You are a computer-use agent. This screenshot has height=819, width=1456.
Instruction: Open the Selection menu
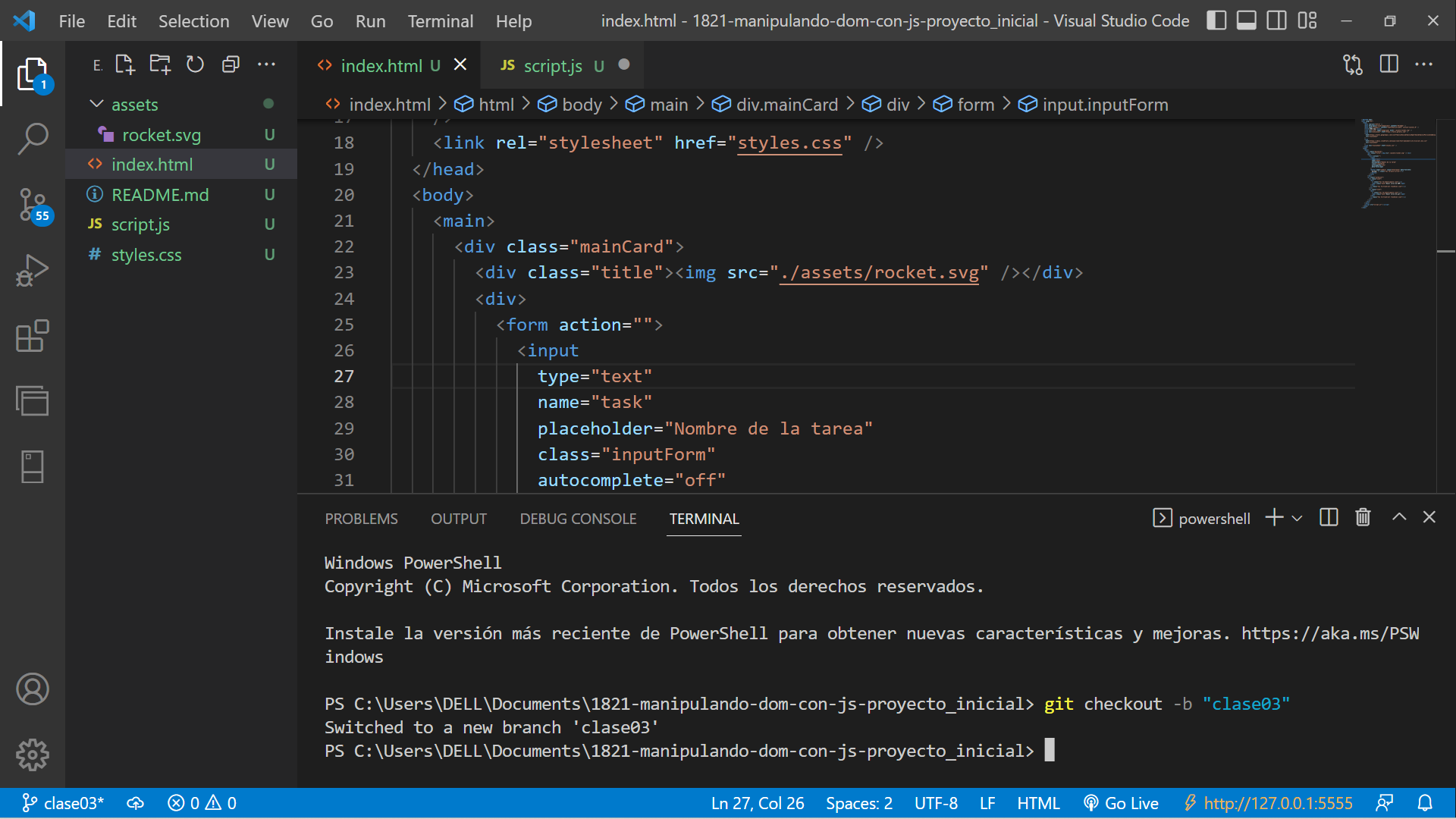(x=193, y=21)
